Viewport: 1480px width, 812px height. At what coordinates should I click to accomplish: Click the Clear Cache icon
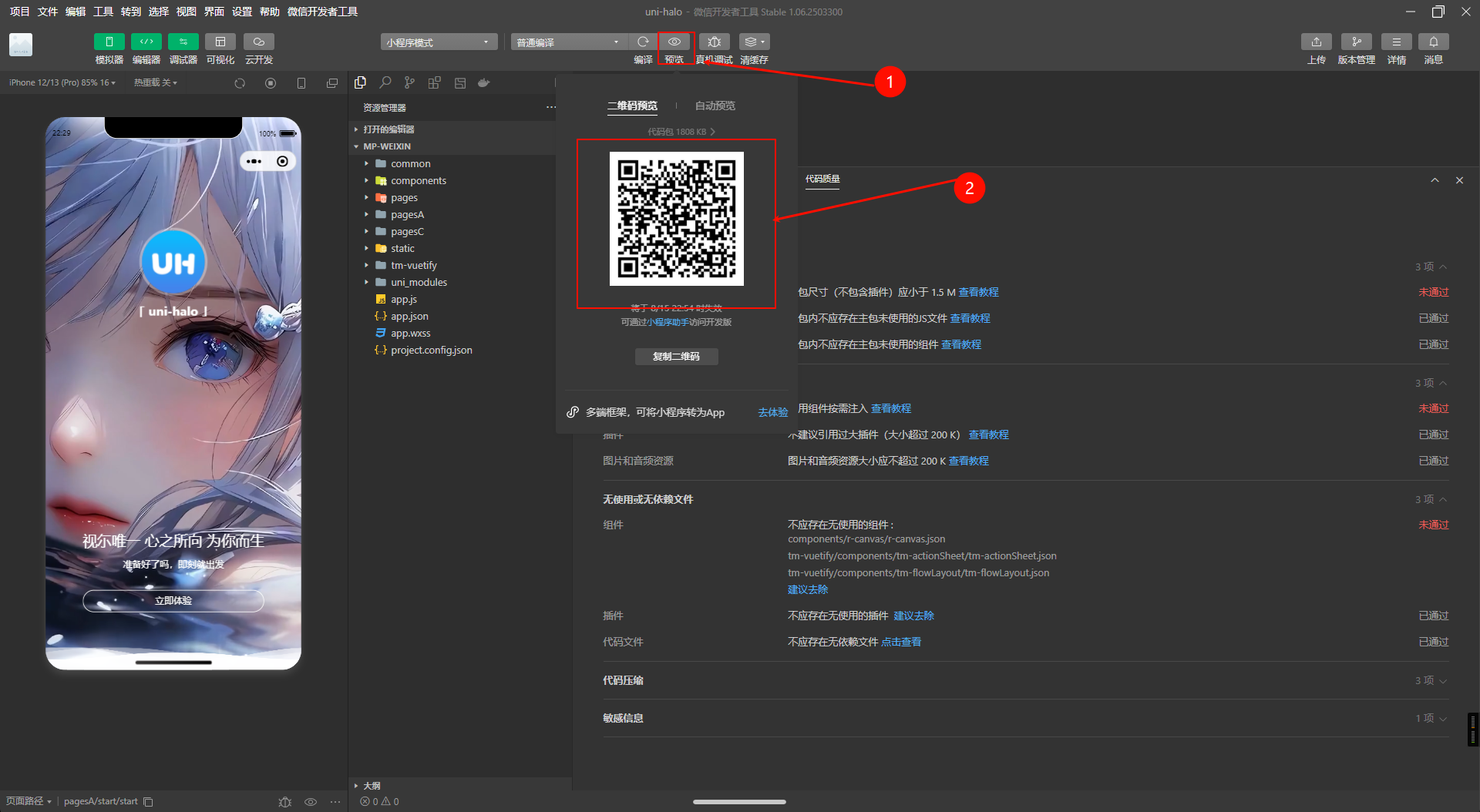754,42
